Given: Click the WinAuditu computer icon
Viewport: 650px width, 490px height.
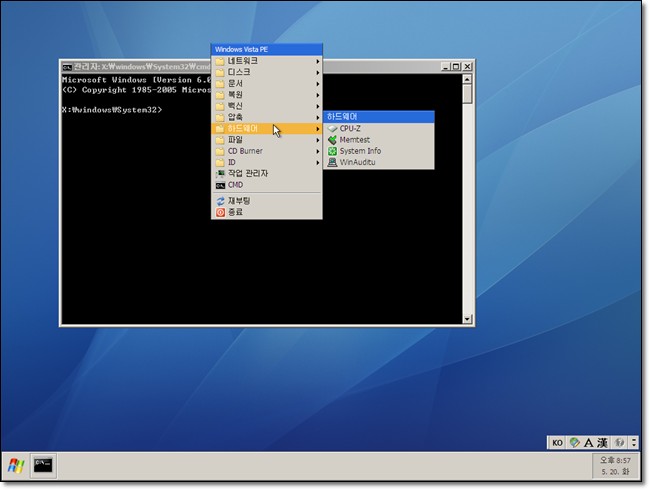Looking at the screenshot, I should tap(332, 163).
